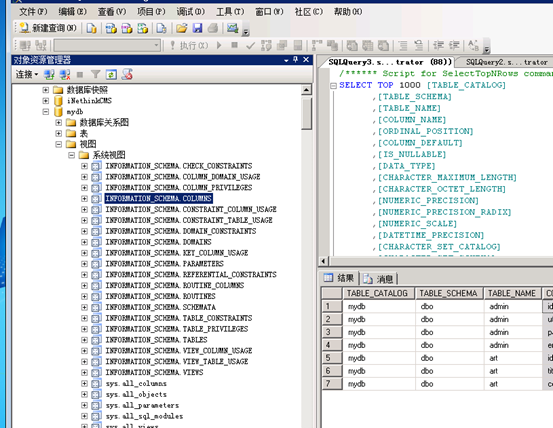Select sys.all_objects view
The image size is (553, 428).
tap(136, 394)
